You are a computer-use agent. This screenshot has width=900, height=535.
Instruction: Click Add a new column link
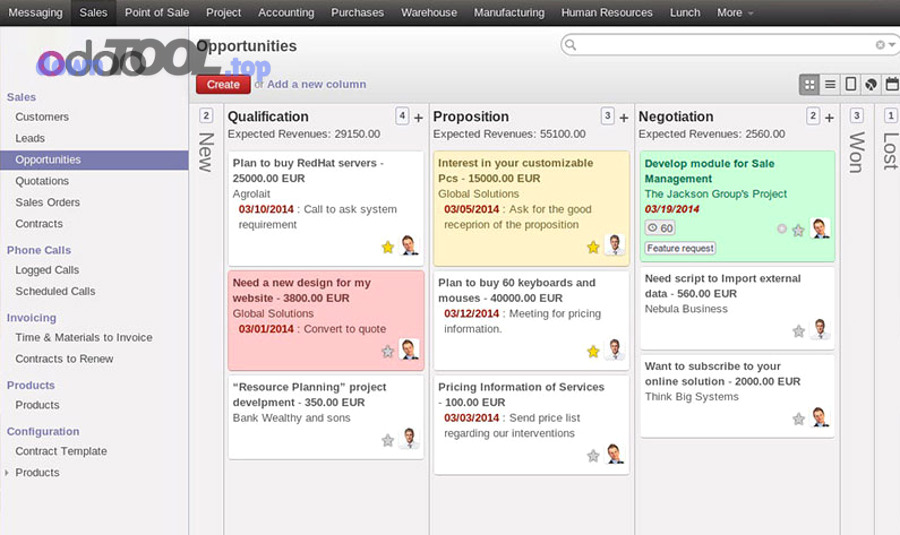pyautogui.click(x=316, y=84)
